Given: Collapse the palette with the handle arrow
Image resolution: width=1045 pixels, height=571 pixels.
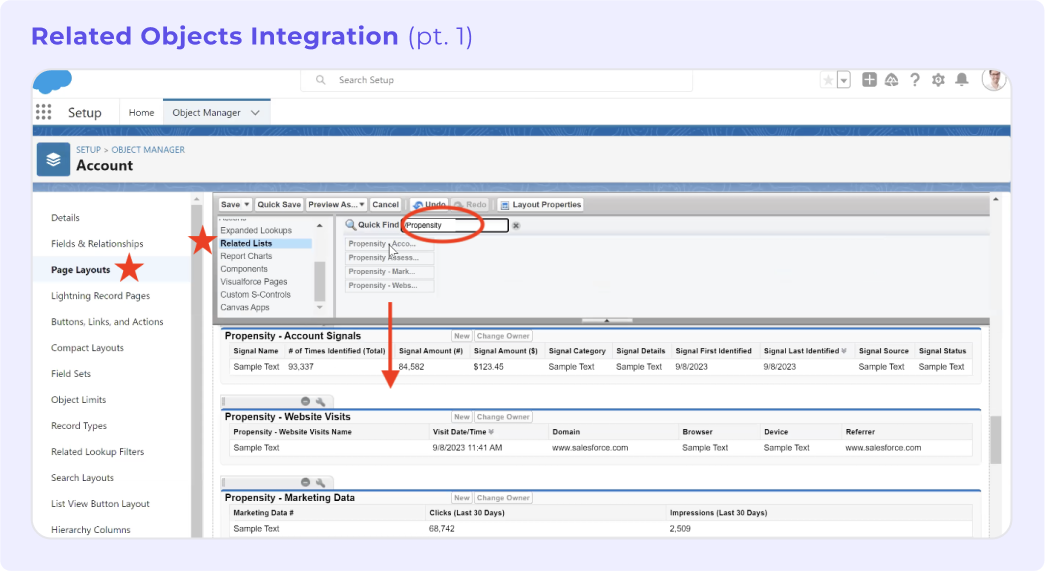Looking at the screenshot, I should pos(606,320).
